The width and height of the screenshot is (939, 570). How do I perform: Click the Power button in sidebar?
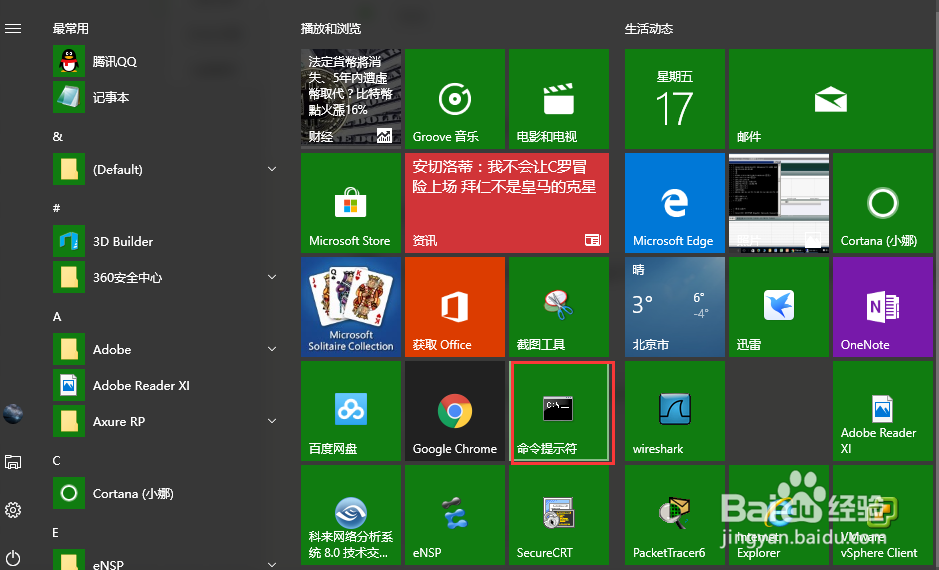point(13,558)
